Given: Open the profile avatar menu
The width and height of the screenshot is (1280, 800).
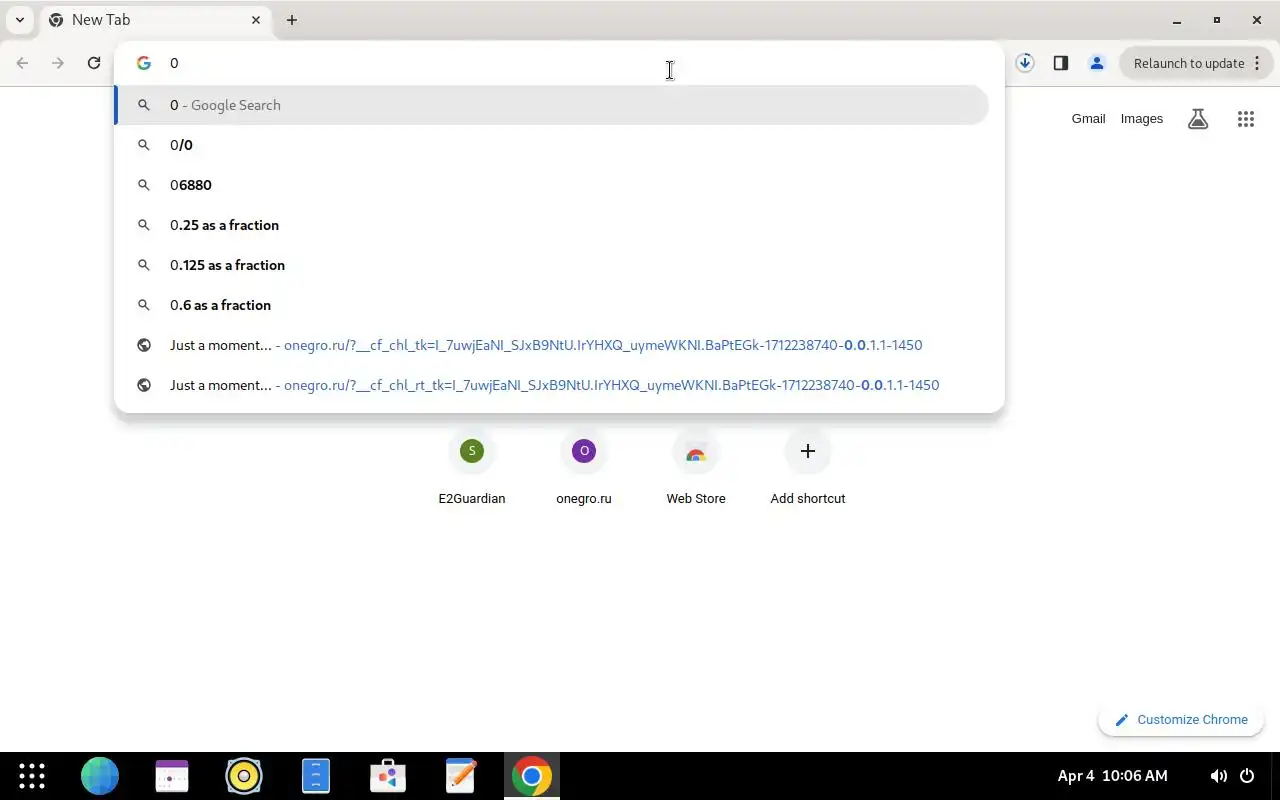Looking at the screenshot, I should coord(1097,63).
